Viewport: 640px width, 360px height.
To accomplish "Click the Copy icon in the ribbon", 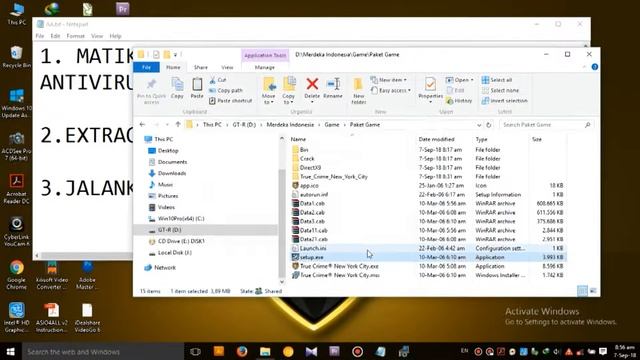I will pyautogui.click(x=177, y=84).
